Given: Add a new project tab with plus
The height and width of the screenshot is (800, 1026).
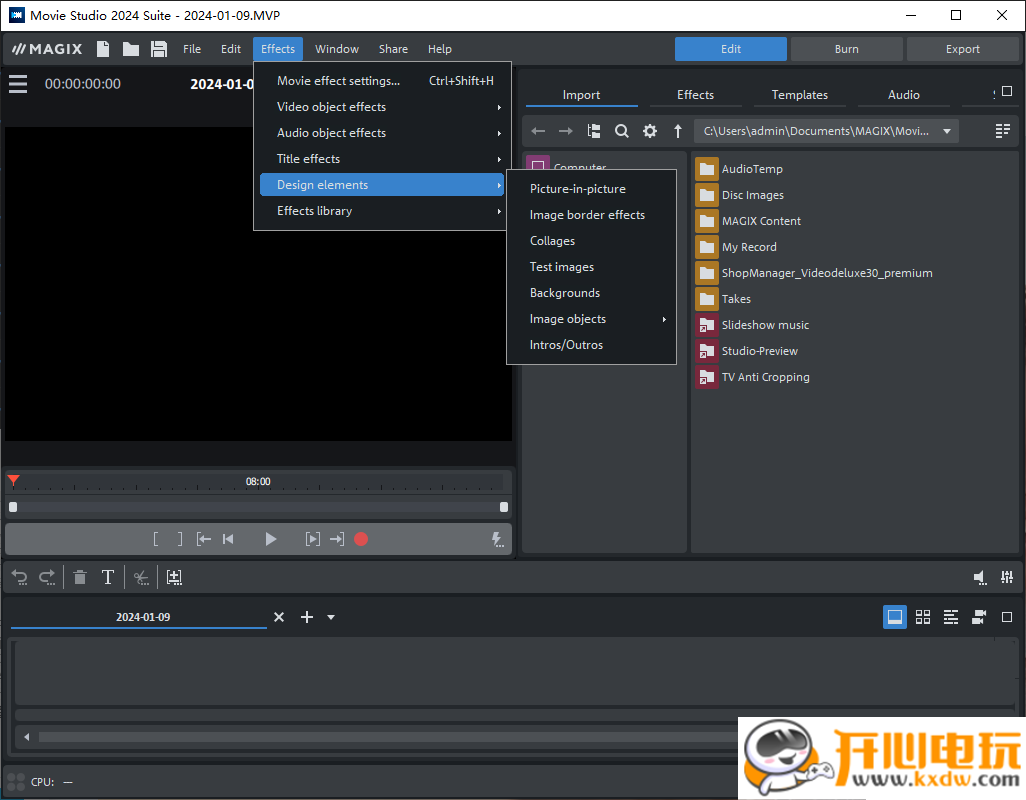Looking at the screenshot, I should tap(307, 617).
